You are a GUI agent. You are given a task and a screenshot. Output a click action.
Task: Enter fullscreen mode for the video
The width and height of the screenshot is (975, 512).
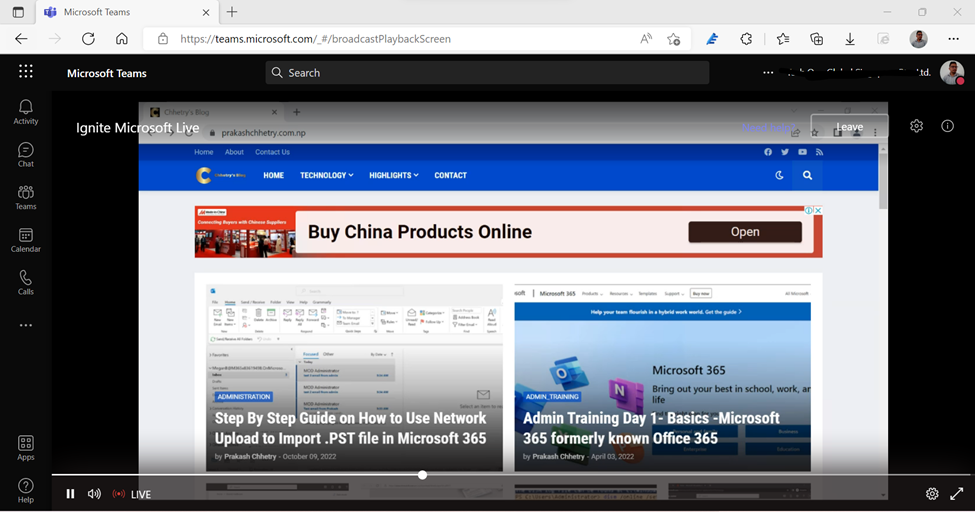coord(956,494)
